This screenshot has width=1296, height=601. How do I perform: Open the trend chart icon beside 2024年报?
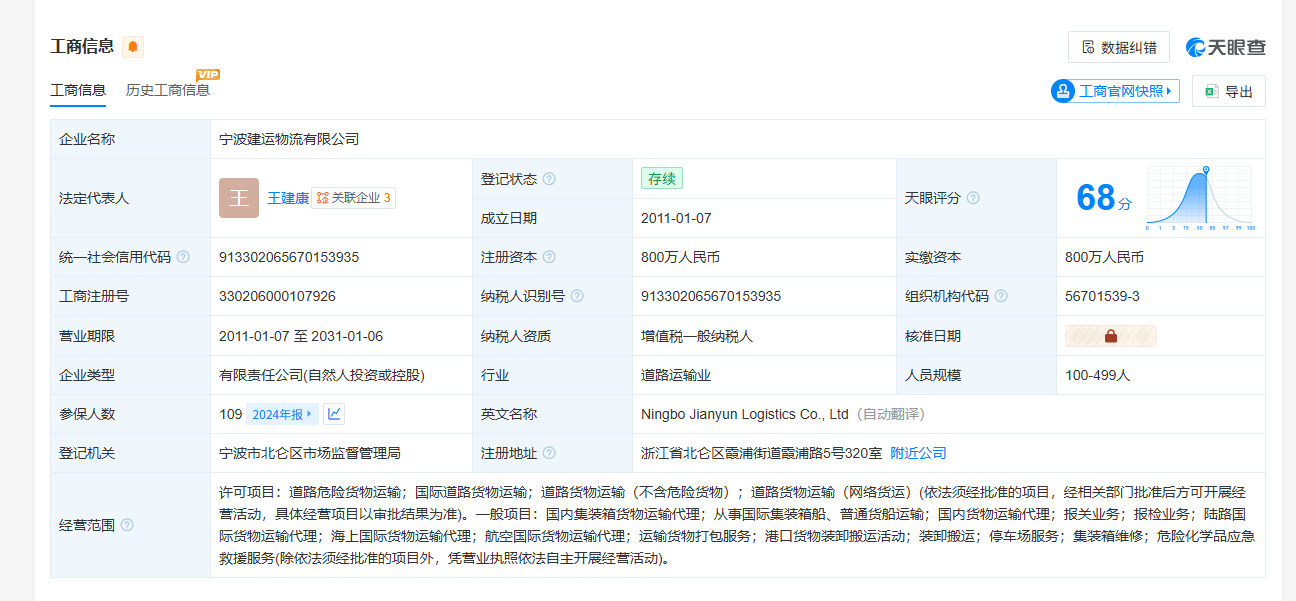click(x=335, y=414)
